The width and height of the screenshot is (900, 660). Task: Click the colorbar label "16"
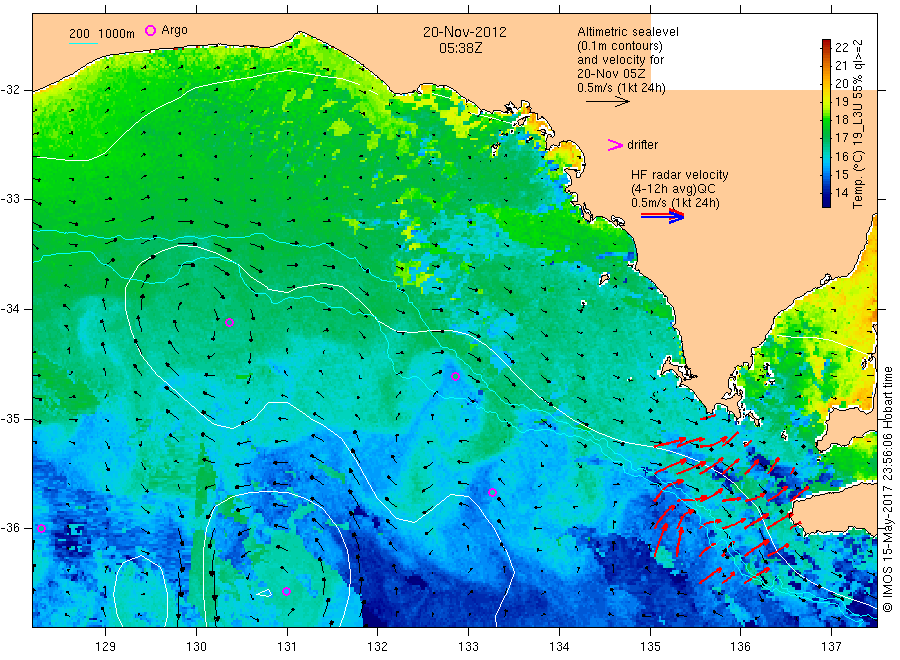point(841,157)
